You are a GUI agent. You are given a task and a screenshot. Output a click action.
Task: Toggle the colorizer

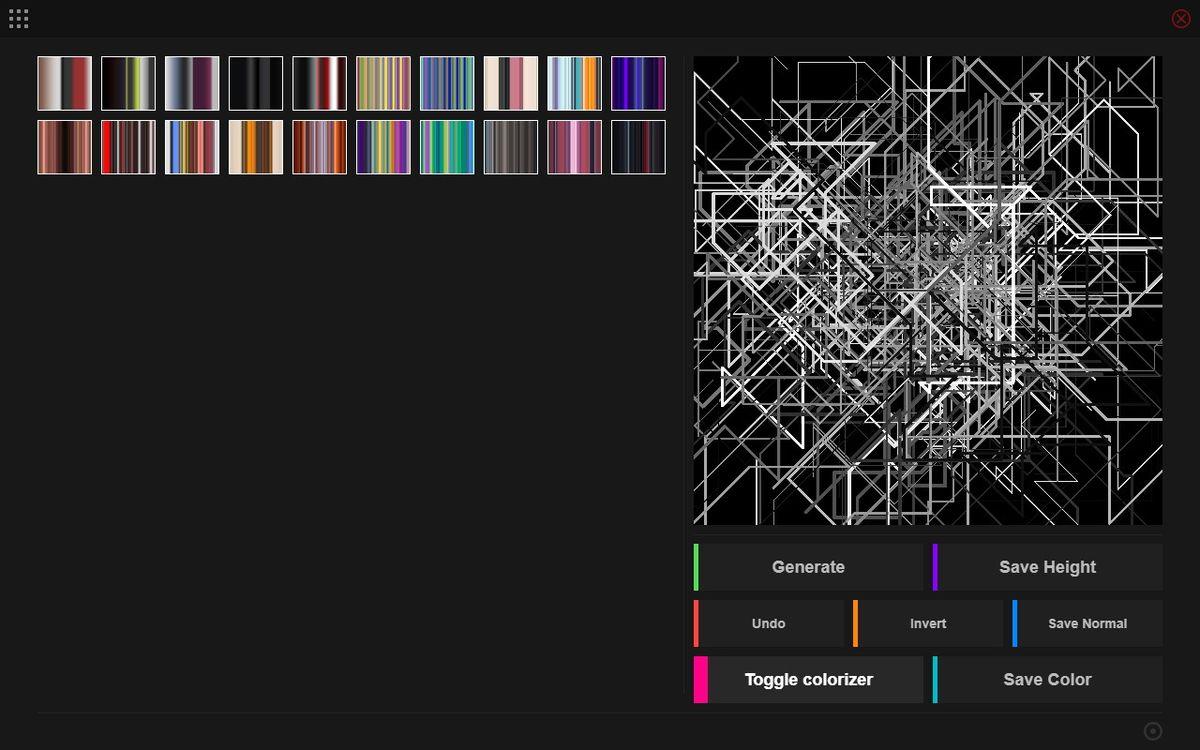pyautogui.click(x=808, y=680)
